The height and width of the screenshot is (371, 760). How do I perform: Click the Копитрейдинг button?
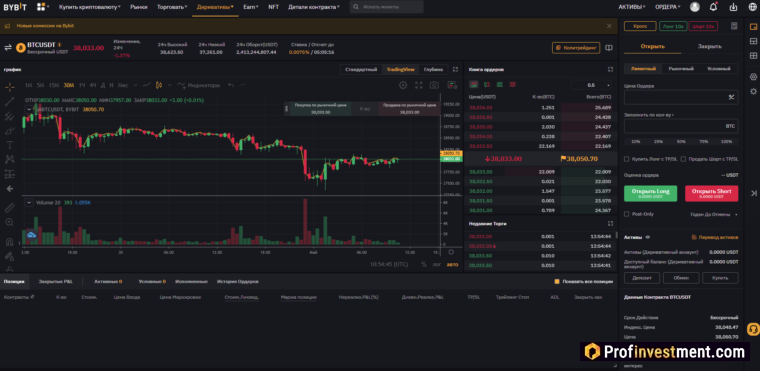[576, 48]
